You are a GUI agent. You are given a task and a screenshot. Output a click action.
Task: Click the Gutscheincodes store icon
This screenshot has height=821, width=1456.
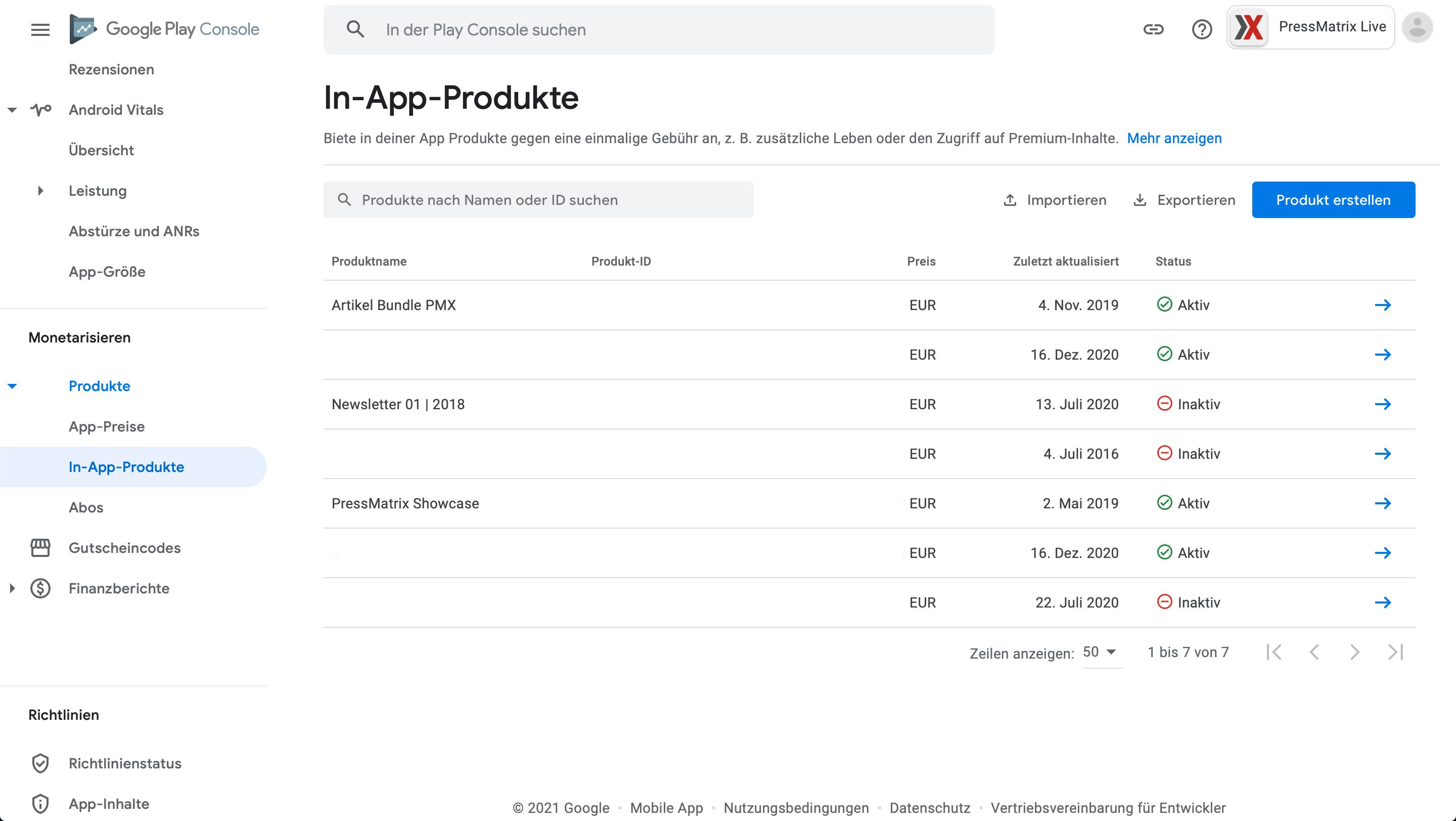tap(40, 548)
